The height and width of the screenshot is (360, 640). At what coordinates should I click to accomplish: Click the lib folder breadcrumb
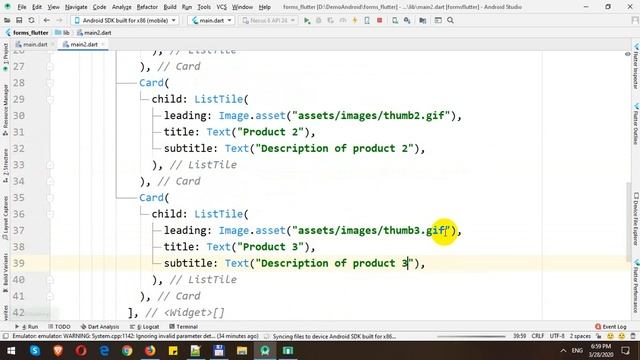(x=62, y=33)
